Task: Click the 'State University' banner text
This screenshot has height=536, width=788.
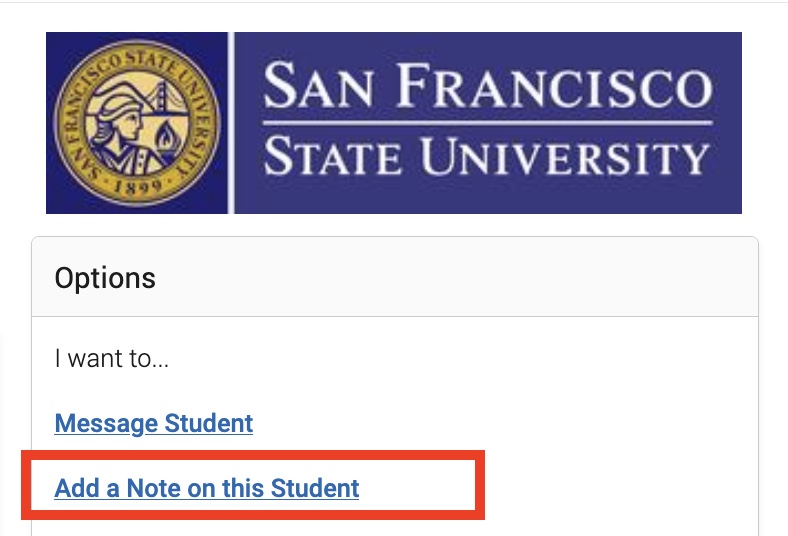Action: [x=486, y=156]
